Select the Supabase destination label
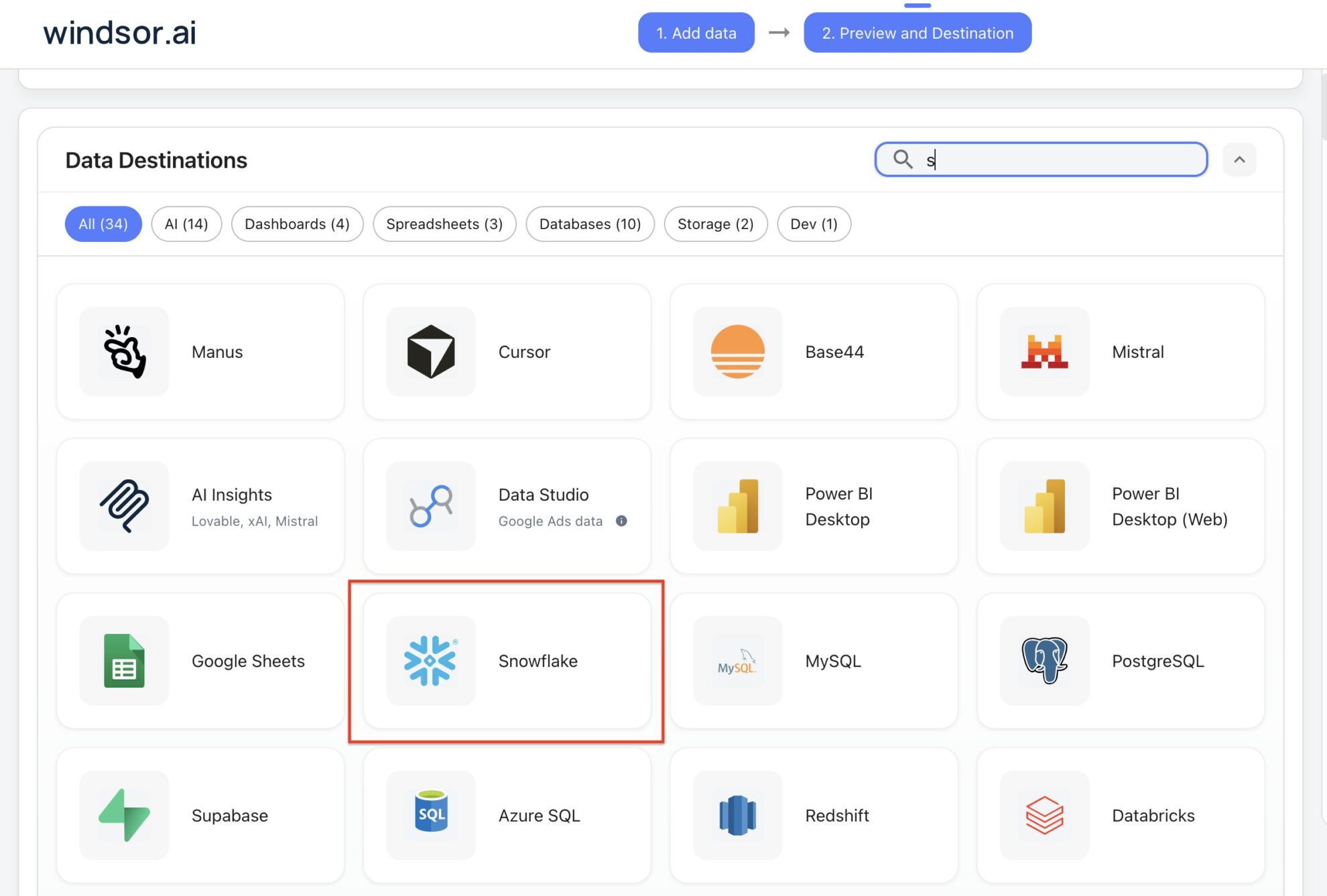The image size is (1327, 896). tap(230, 815)
